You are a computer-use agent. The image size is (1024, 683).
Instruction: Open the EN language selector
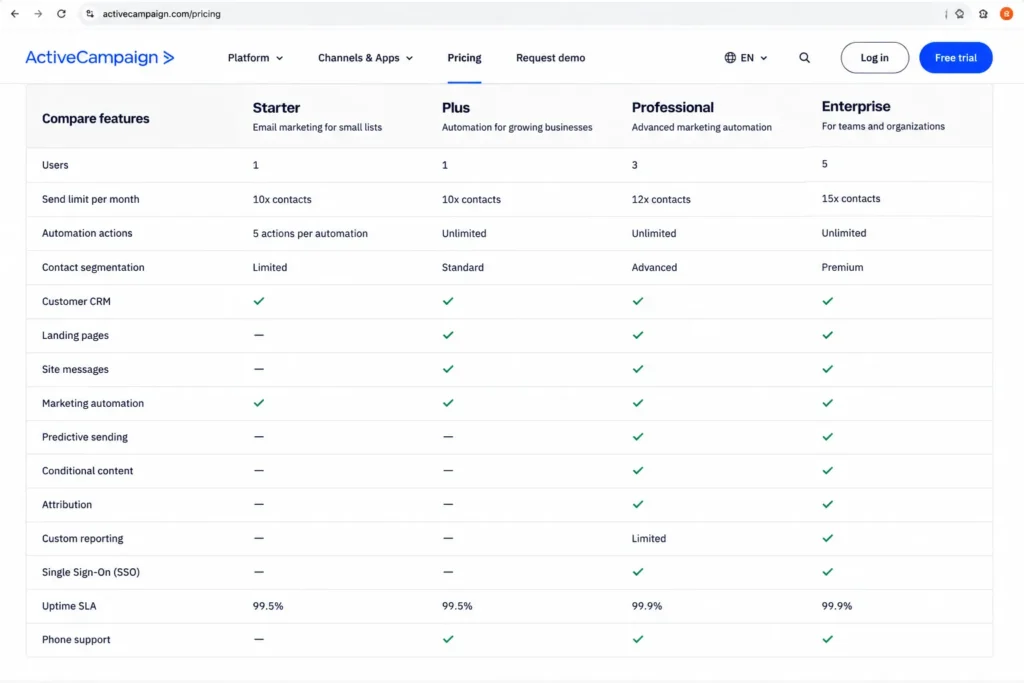coord(746,57)
